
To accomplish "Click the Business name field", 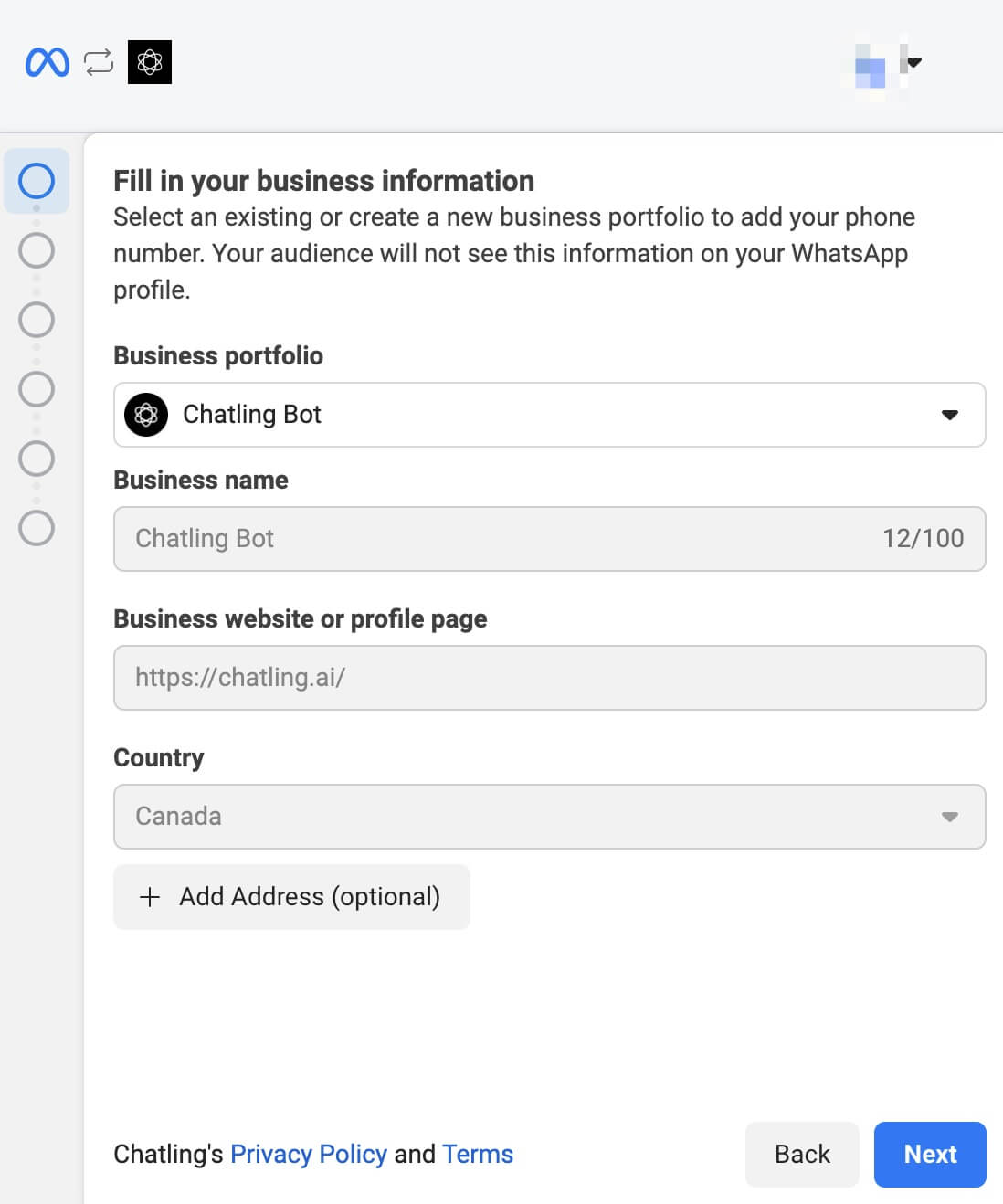I will coord(550,539).
